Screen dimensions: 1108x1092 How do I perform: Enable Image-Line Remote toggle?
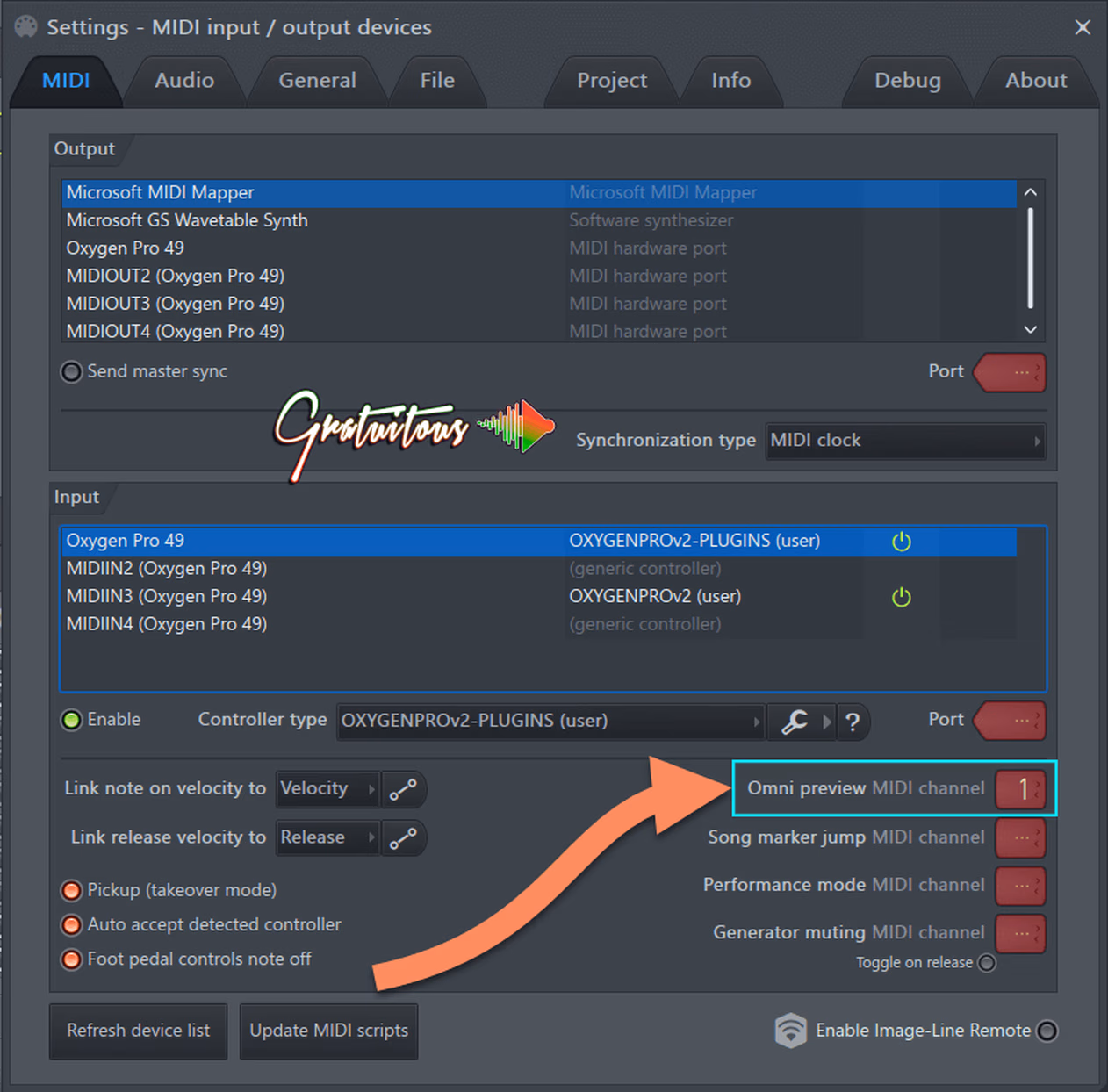tap(1047, 1031)
